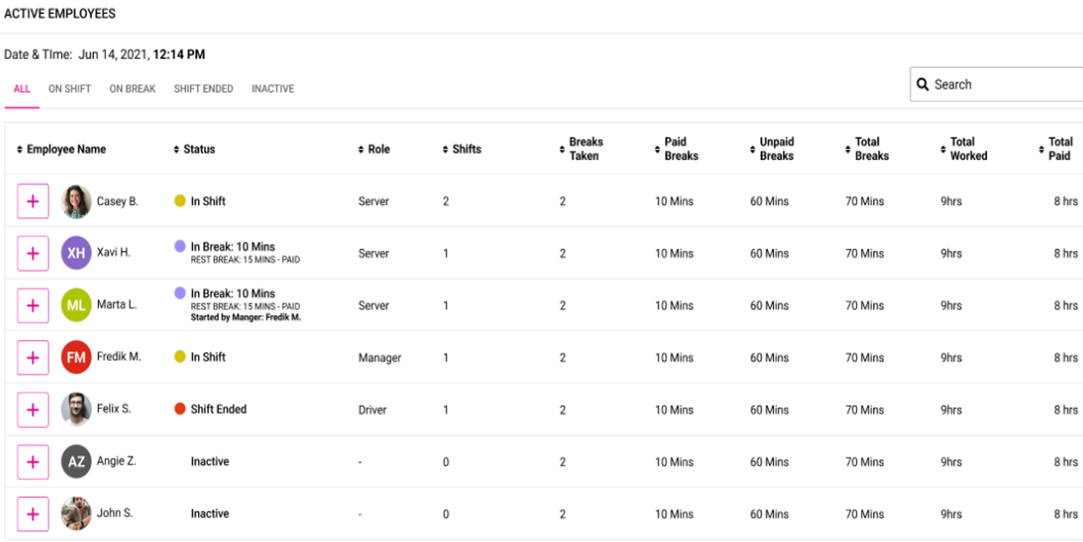The image size is (1083, 542).
Task: Click John S.'s profile photo
Action: [76, 513]
